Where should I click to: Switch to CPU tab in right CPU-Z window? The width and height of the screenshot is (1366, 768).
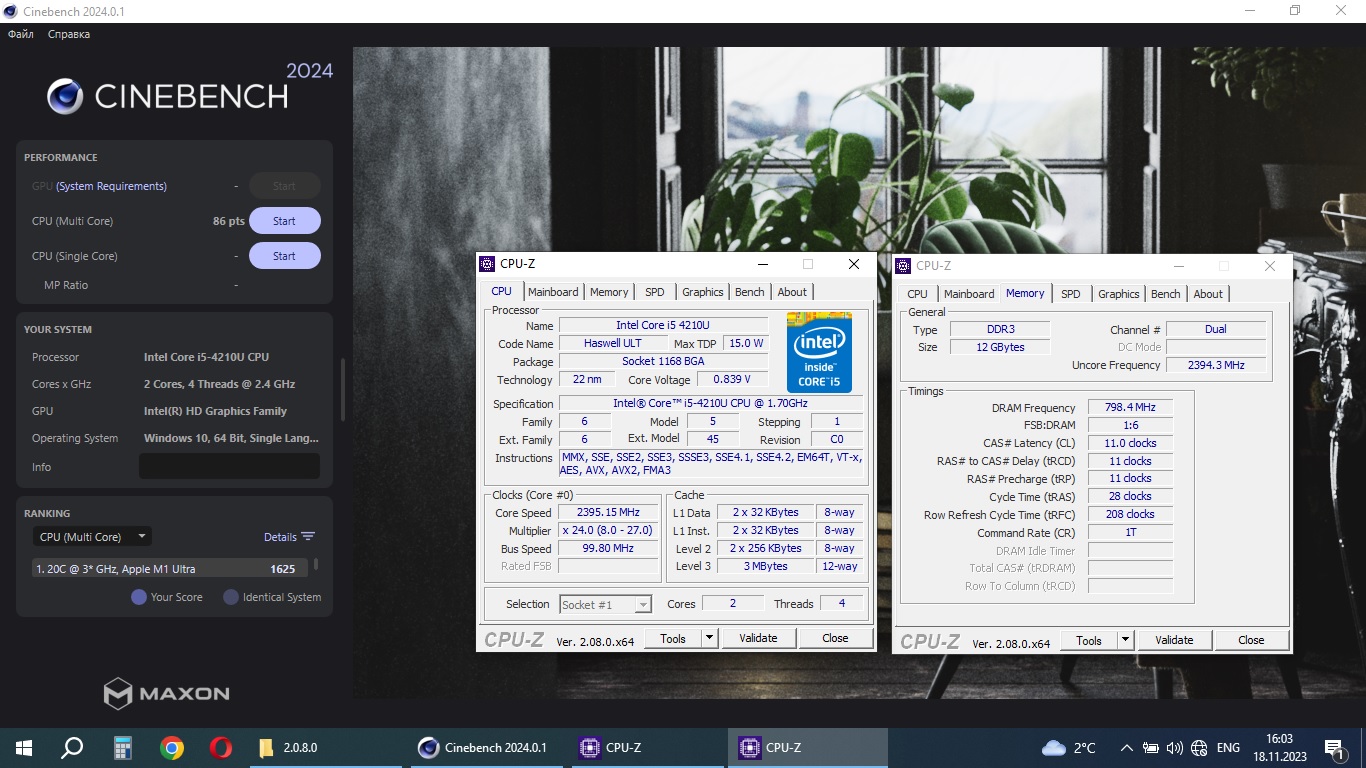917,294
